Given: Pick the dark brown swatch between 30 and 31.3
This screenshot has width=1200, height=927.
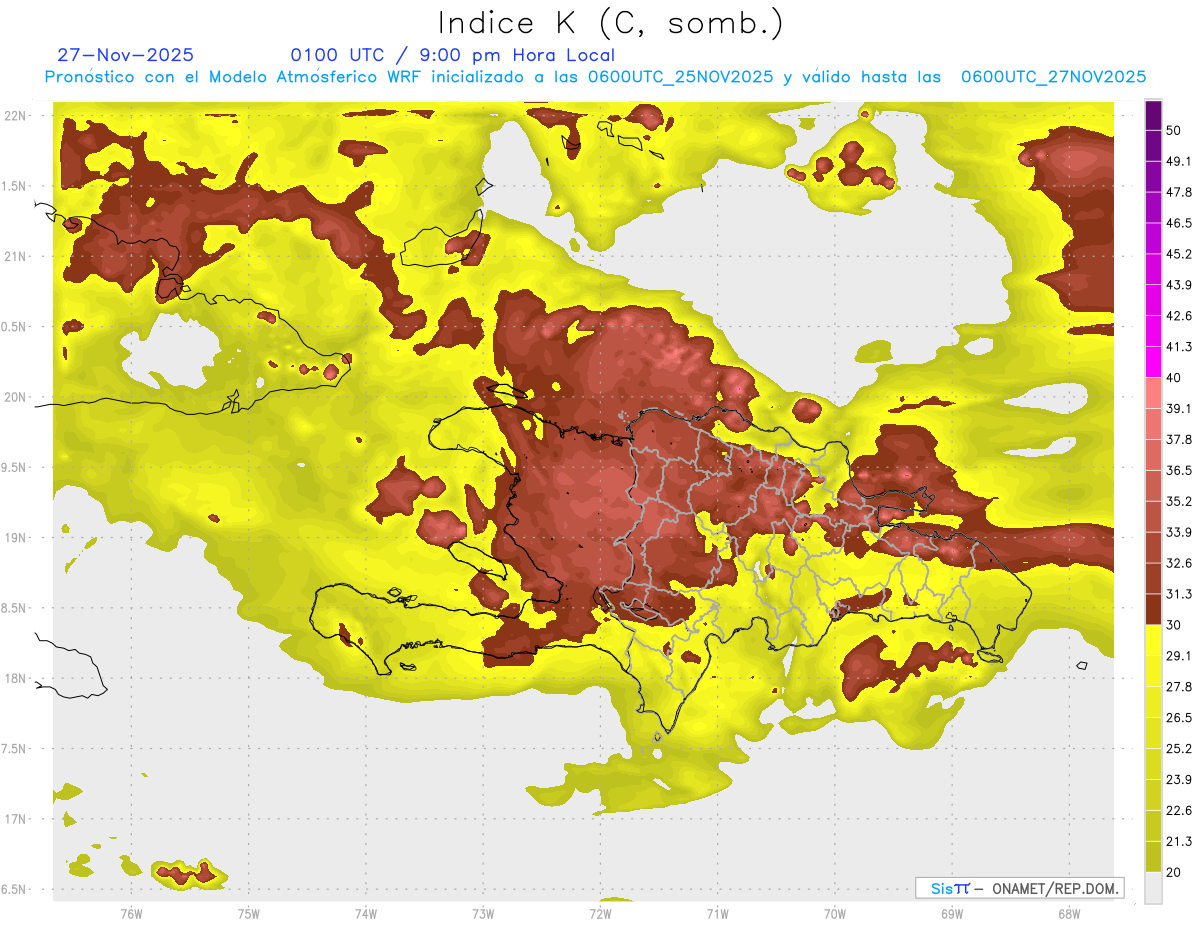Looking at the screenshot, I should click(1153, 610).
